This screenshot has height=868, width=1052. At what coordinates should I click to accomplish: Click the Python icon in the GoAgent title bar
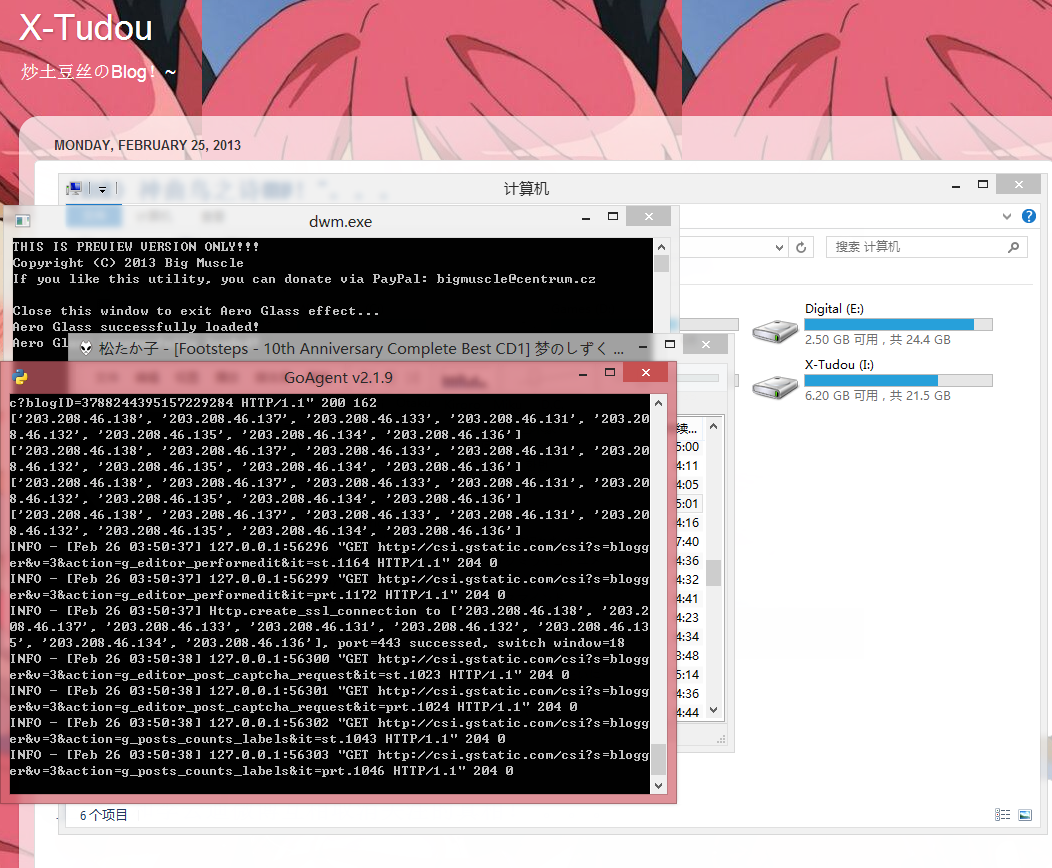pos(20,378)
